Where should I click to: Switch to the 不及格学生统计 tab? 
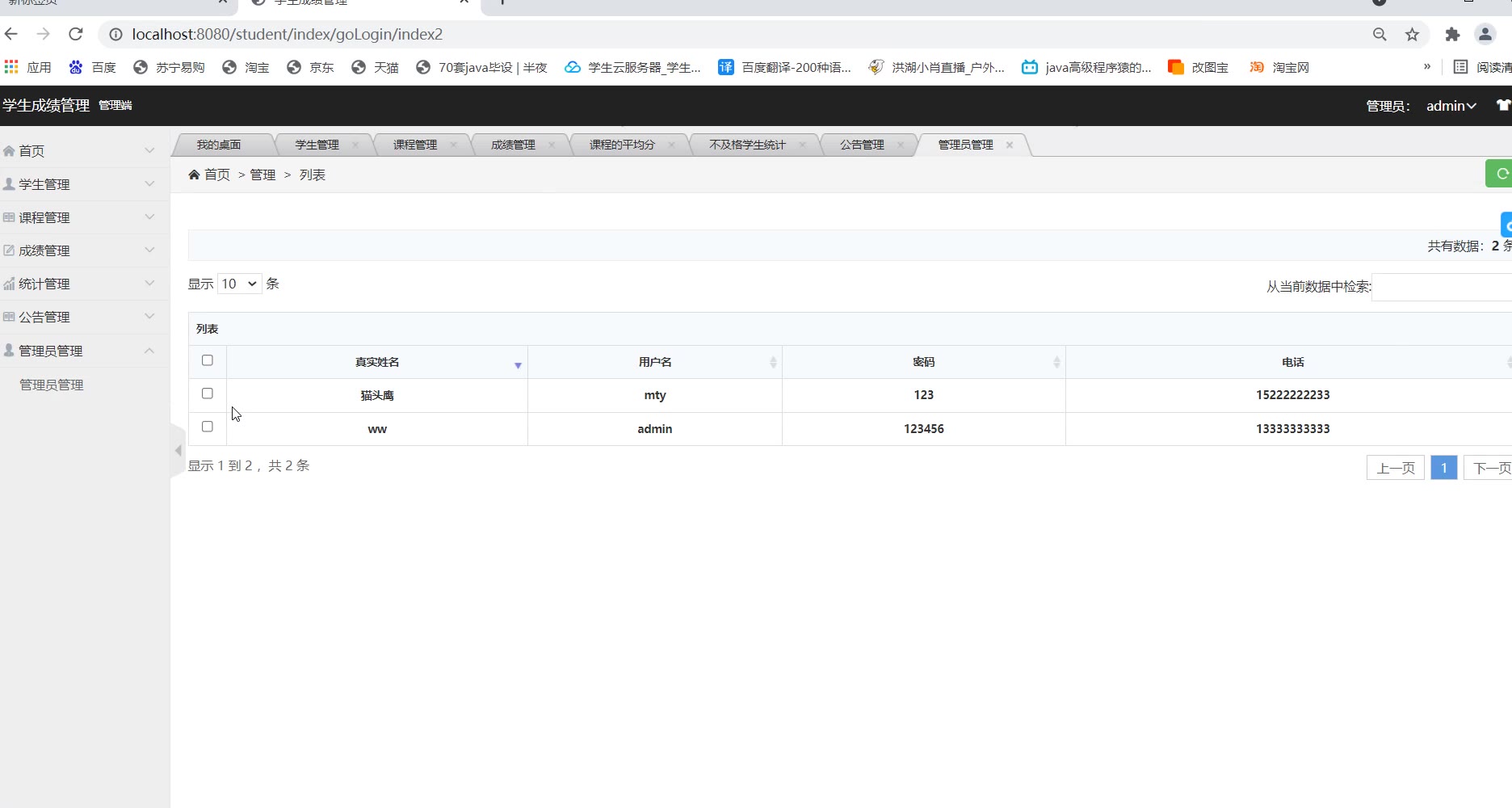[747, 145]
